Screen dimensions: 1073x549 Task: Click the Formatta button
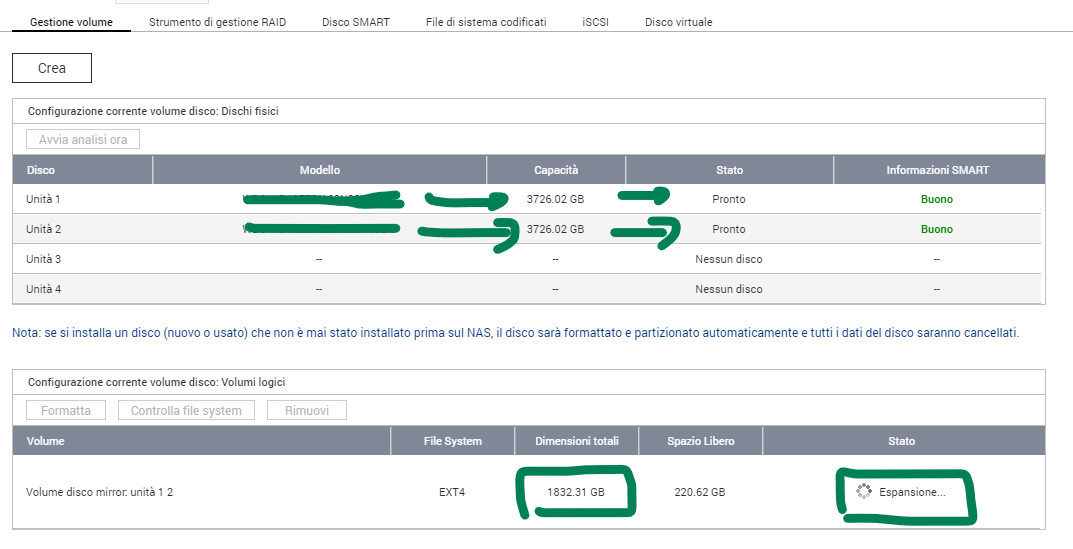point(66,410)
